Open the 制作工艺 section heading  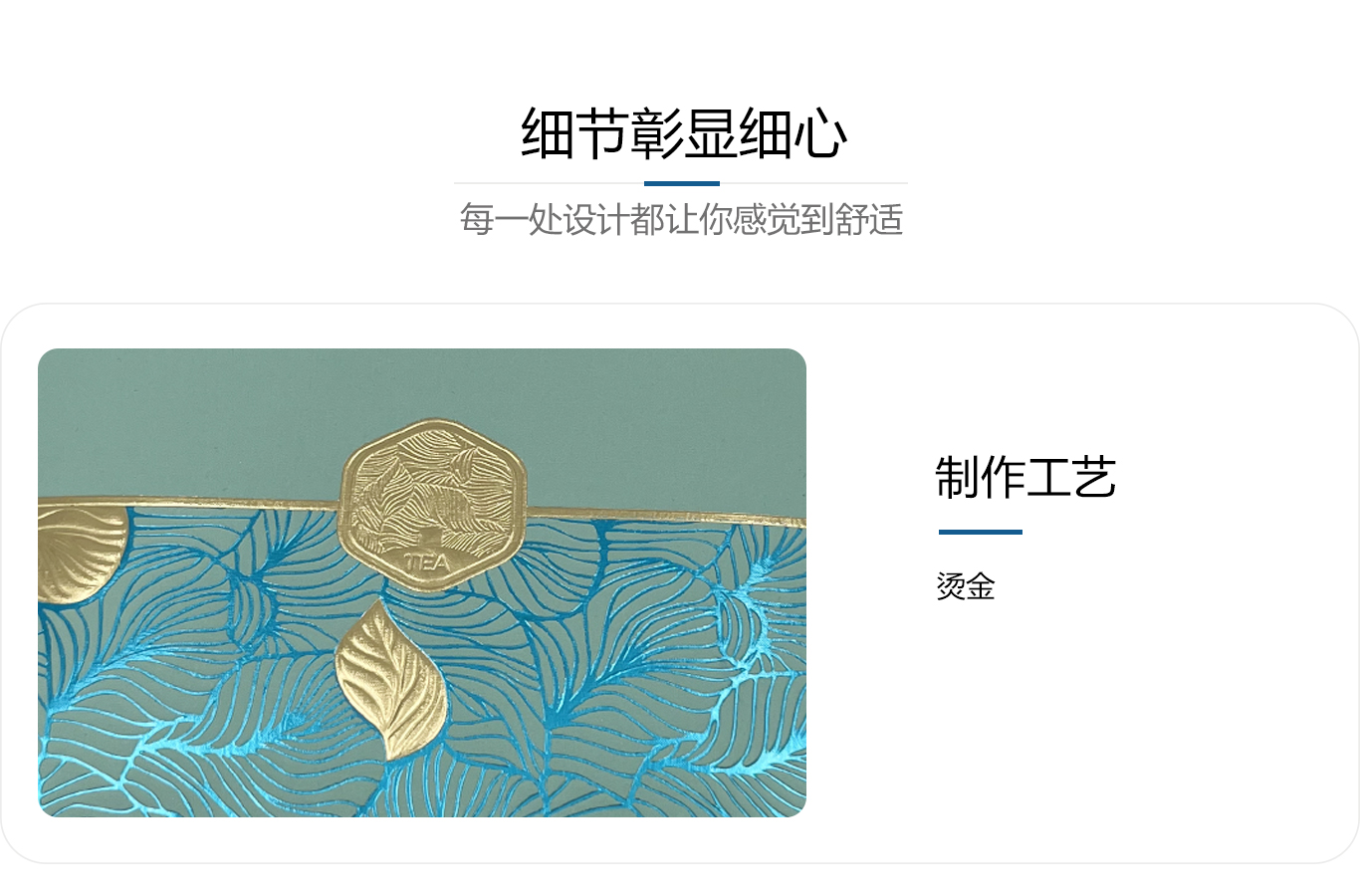coord(1025,477)
